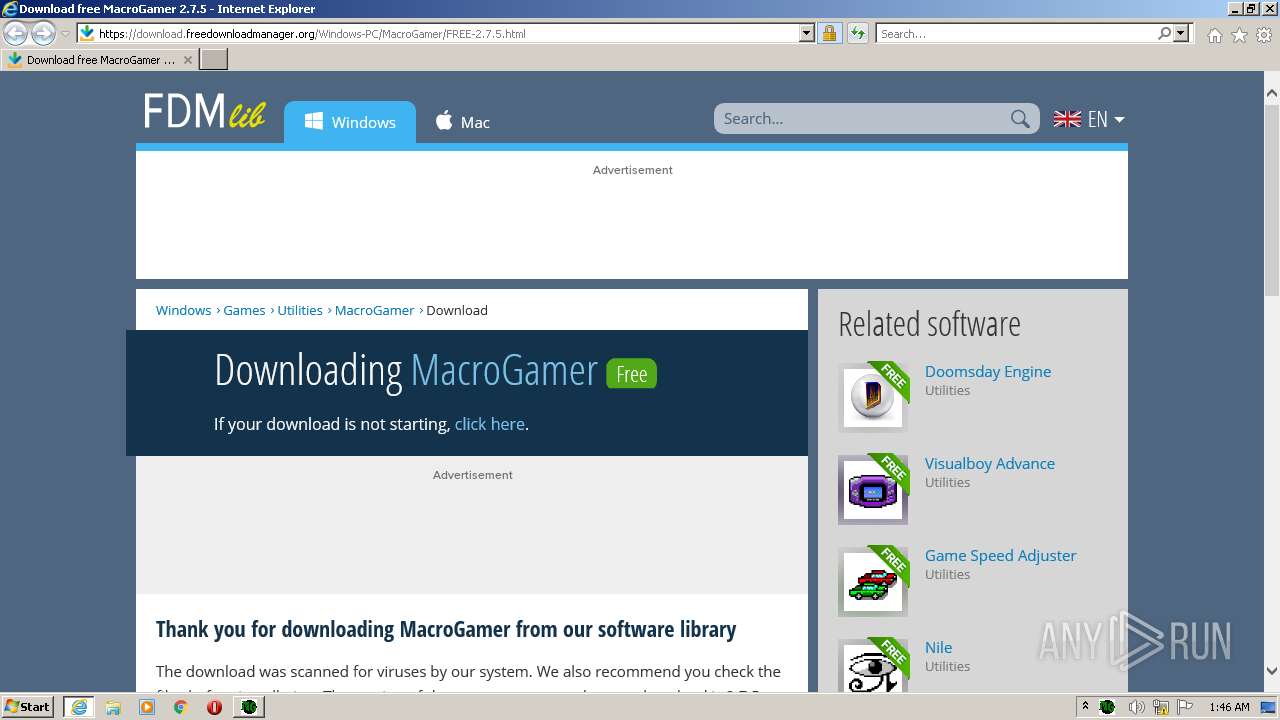The image size is (1280, 720).
Task: Click the Nile eye app icon
Action: [x=873, y=665]
